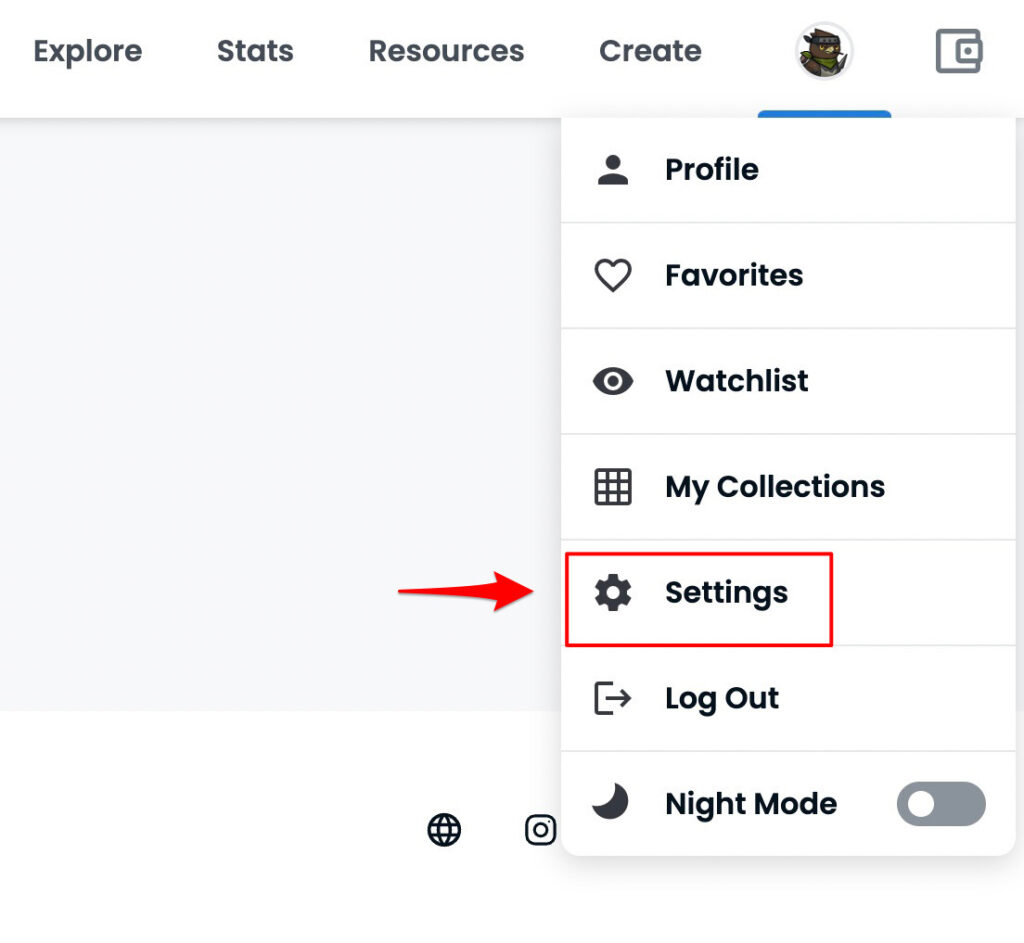
Task: Click the Log Out arrow icon
Action: pos(613,698)
